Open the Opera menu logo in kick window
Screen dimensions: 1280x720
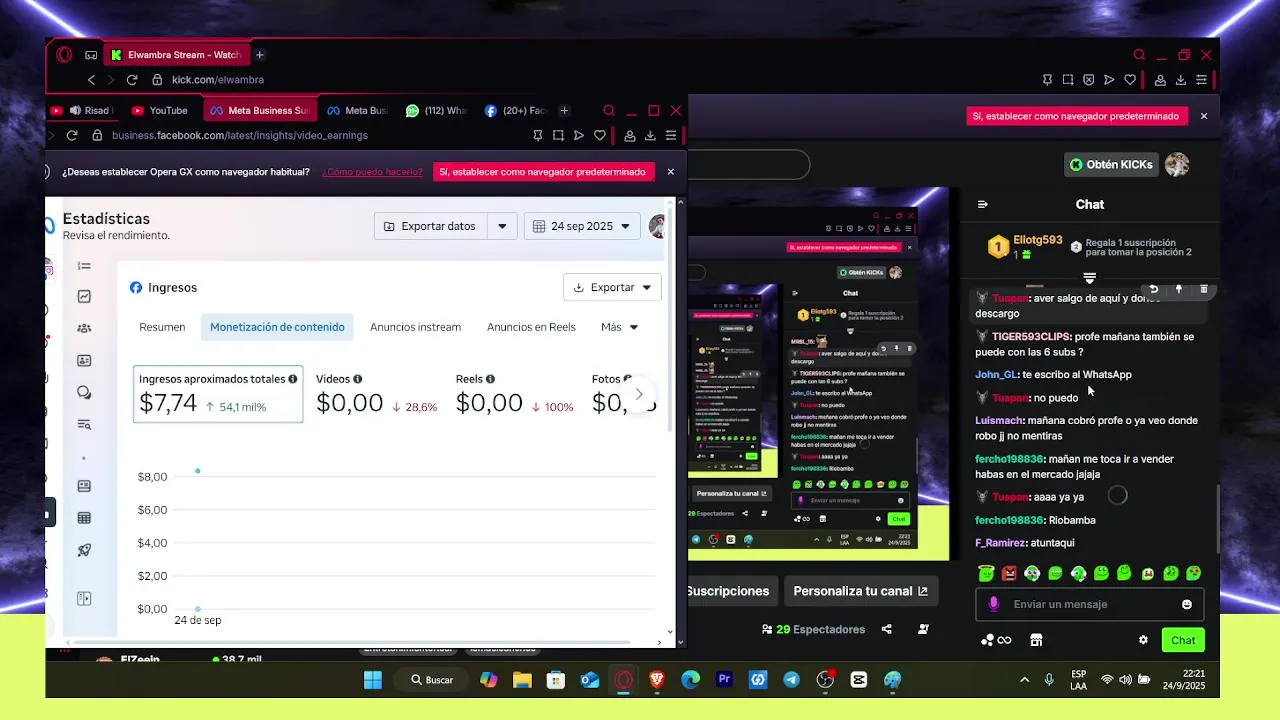tap(64, 55)
